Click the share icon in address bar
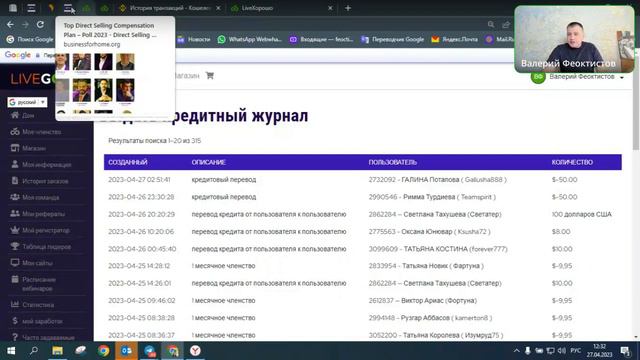 coord(506,24)
